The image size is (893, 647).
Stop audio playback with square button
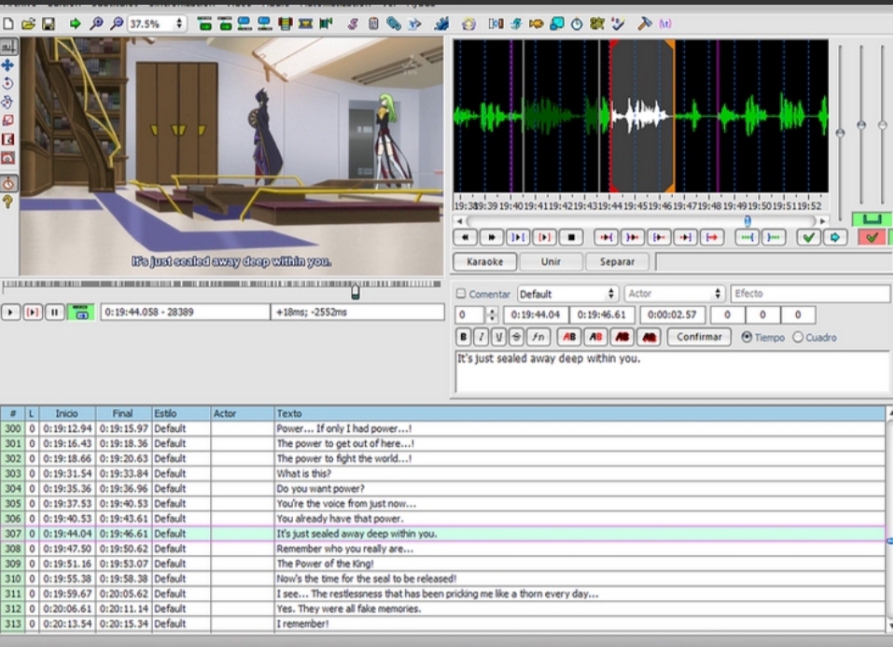pyautogui.click(x=570, y=237)
